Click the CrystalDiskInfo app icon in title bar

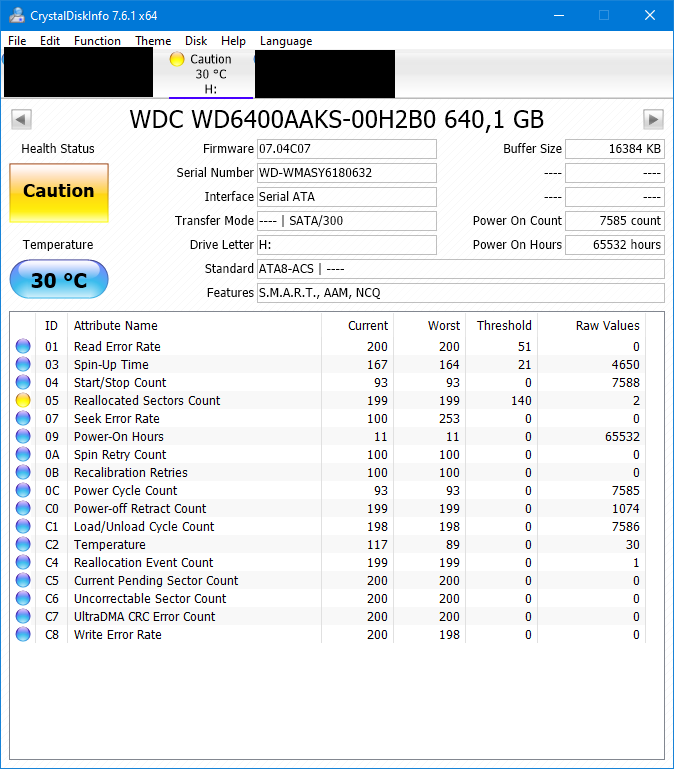pos(17,15)
